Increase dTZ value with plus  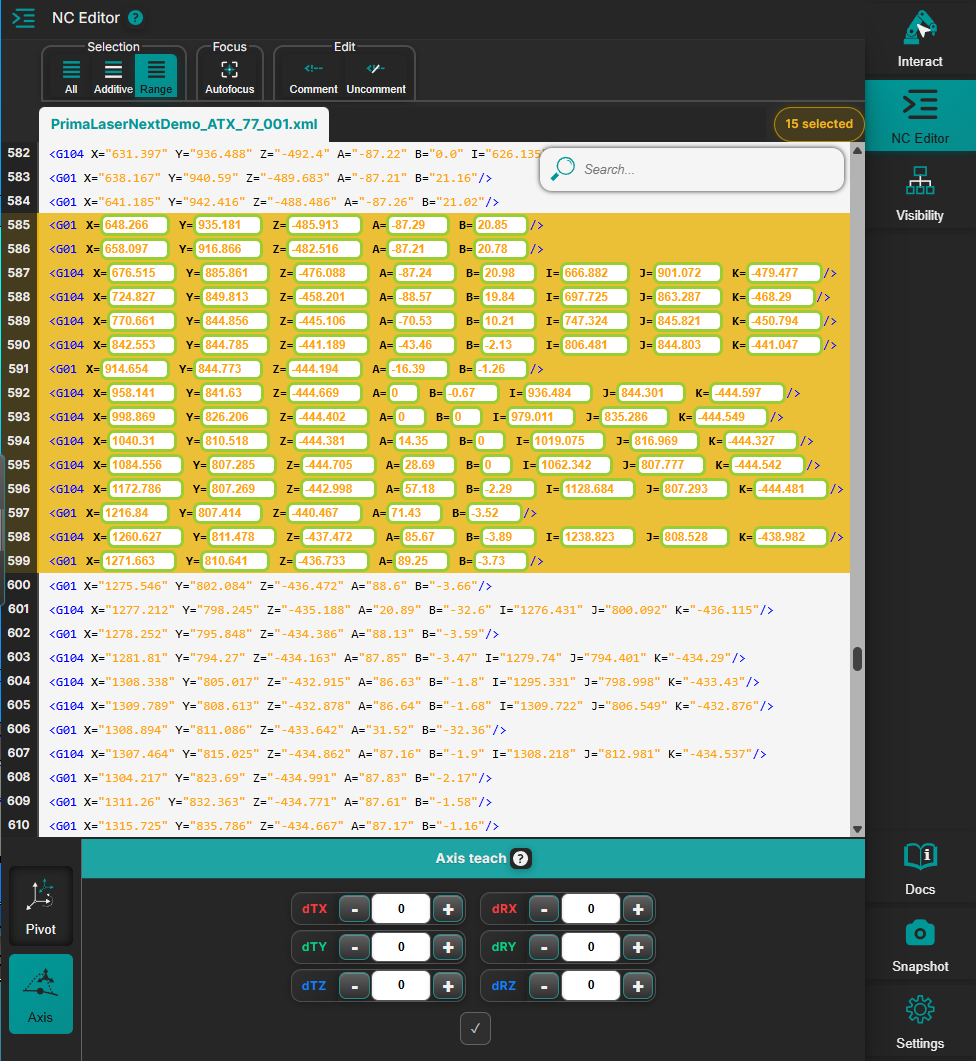pyautogui.click(x=447, y=986)
